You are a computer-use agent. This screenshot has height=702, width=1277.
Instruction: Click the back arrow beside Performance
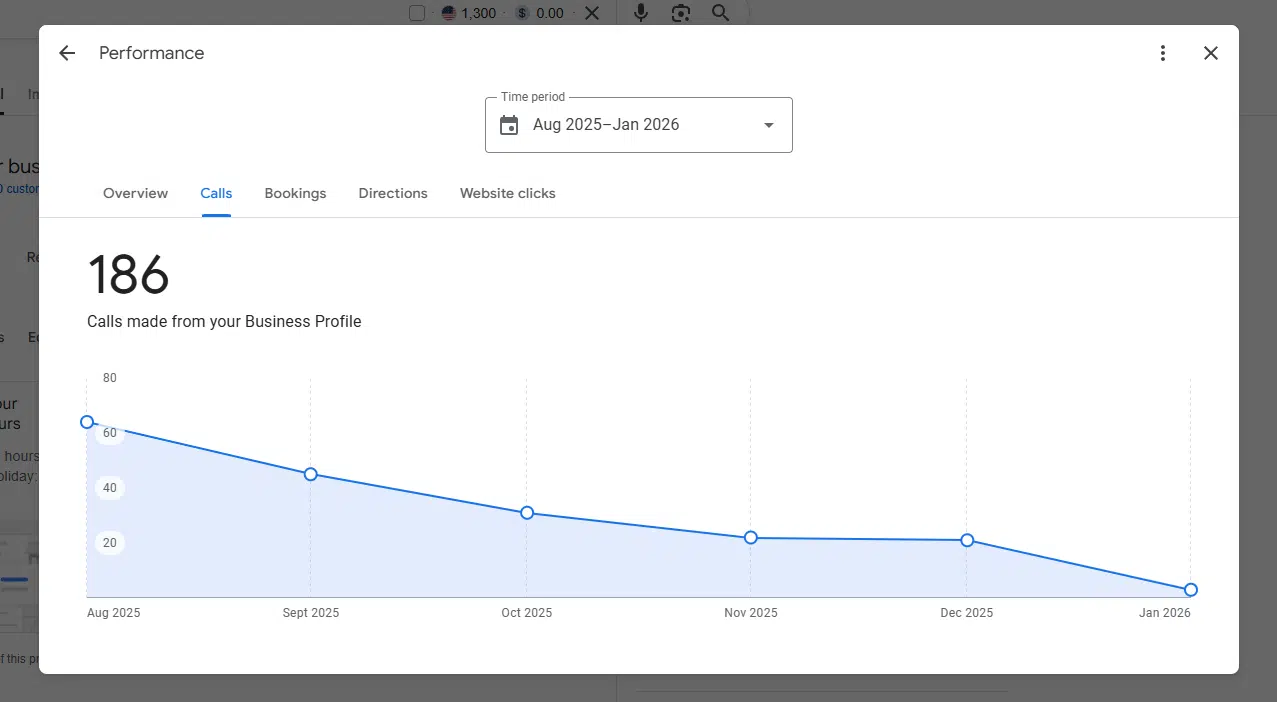tap(67, 54)
